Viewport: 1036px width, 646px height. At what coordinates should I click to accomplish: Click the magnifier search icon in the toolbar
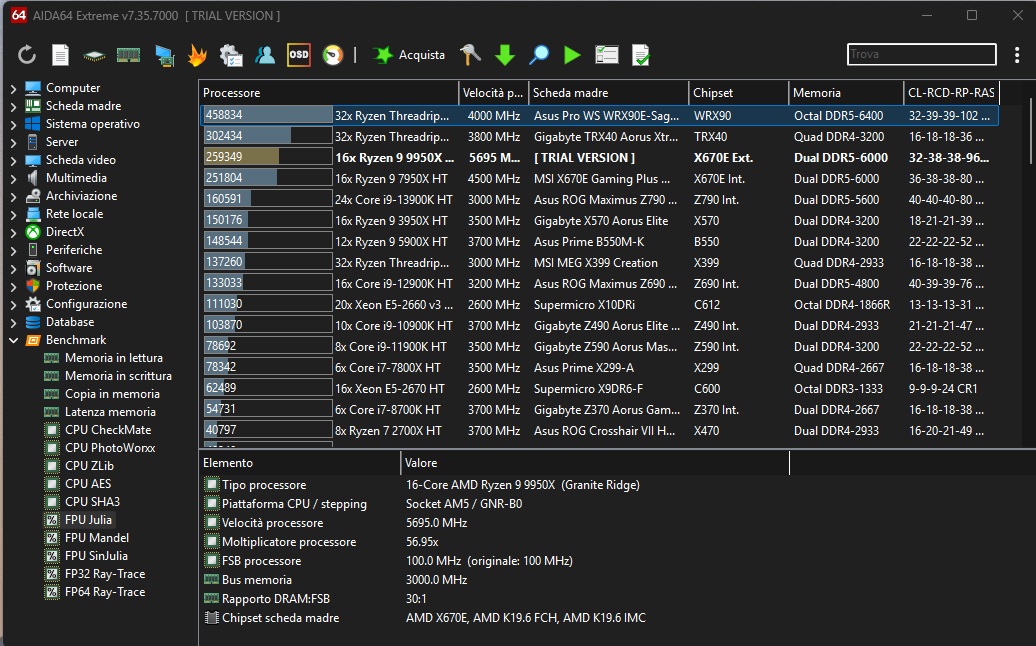(539, 55)
